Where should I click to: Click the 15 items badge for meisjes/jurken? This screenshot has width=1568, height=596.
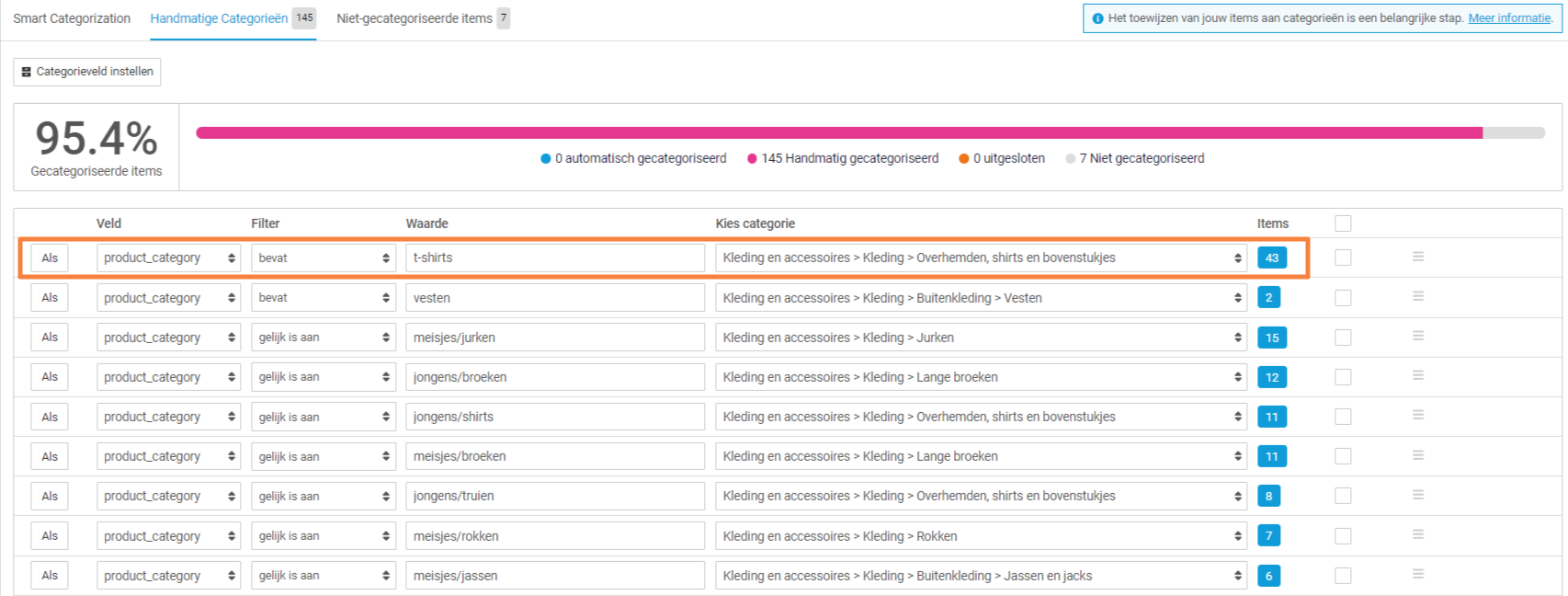click(x=1271, y=338)
